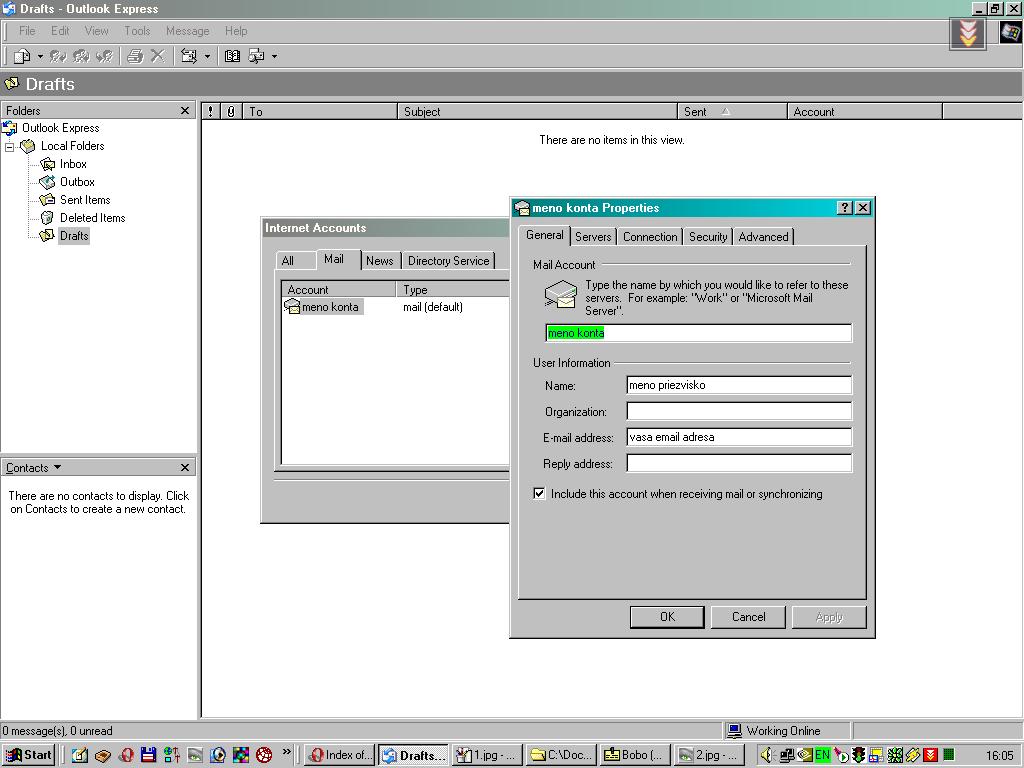
Task: Click the E-mail address input field
Action: pos(738,437)
